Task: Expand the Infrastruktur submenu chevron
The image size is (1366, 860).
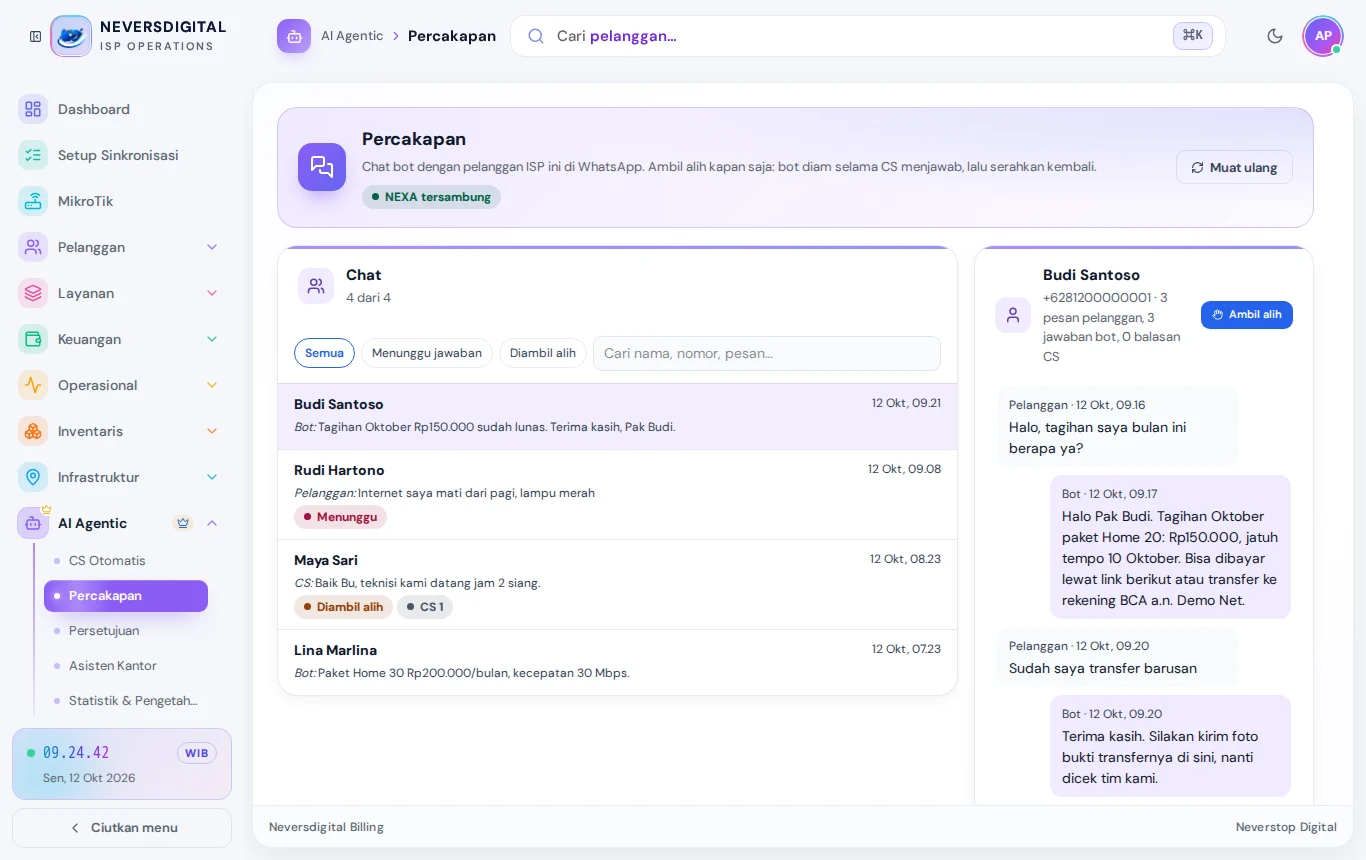Action: coord(212,477)
